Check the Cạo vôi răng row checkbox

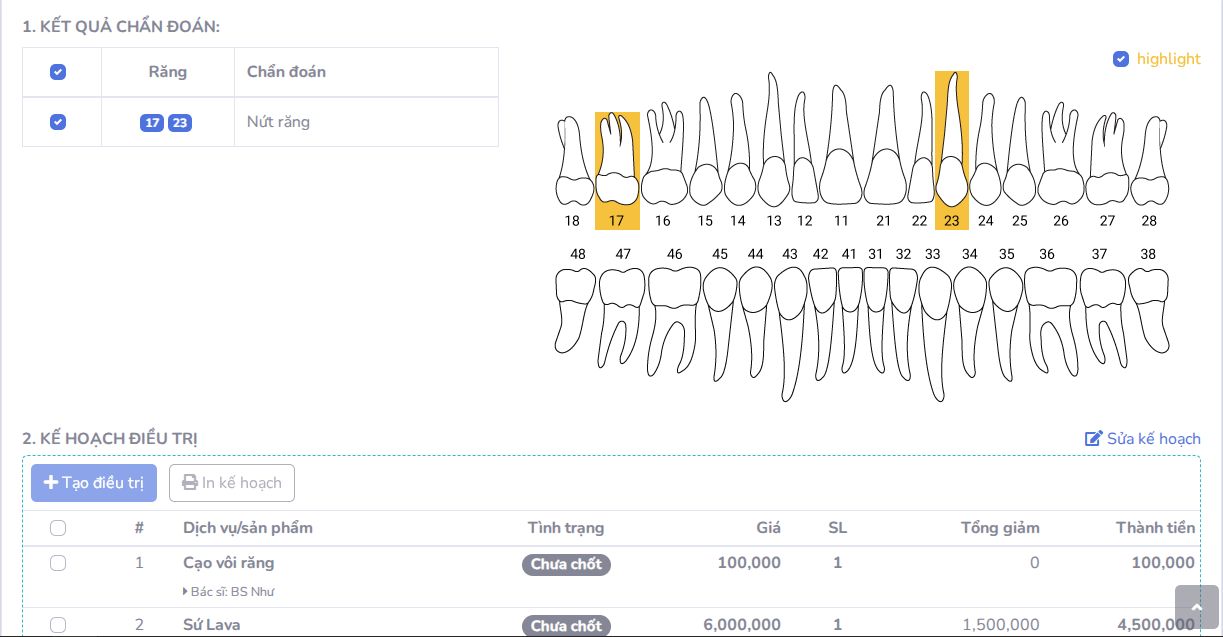(58, 563)
